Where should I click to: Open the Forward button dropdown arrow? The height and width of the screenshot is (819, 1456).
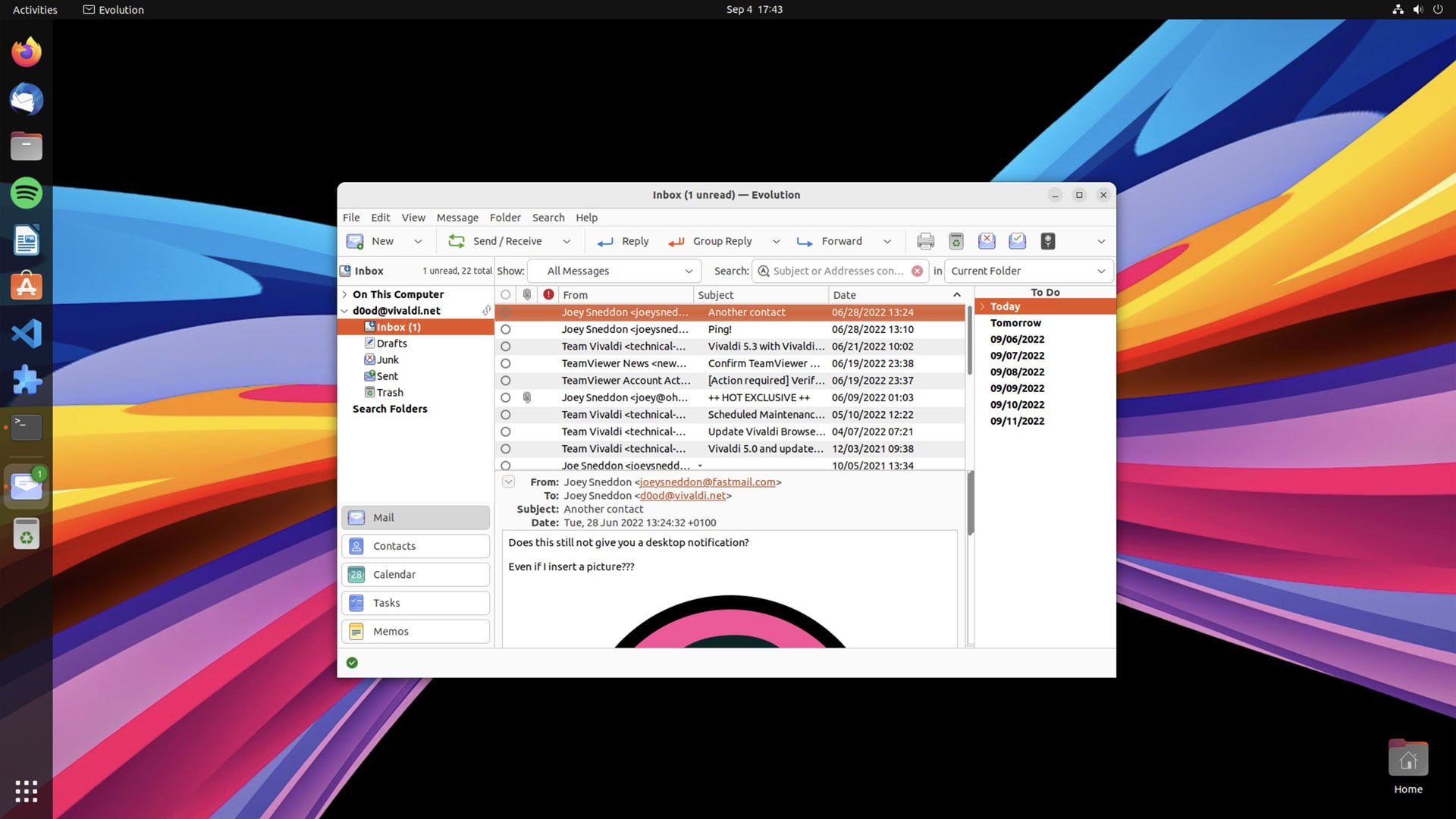(886, 241)
